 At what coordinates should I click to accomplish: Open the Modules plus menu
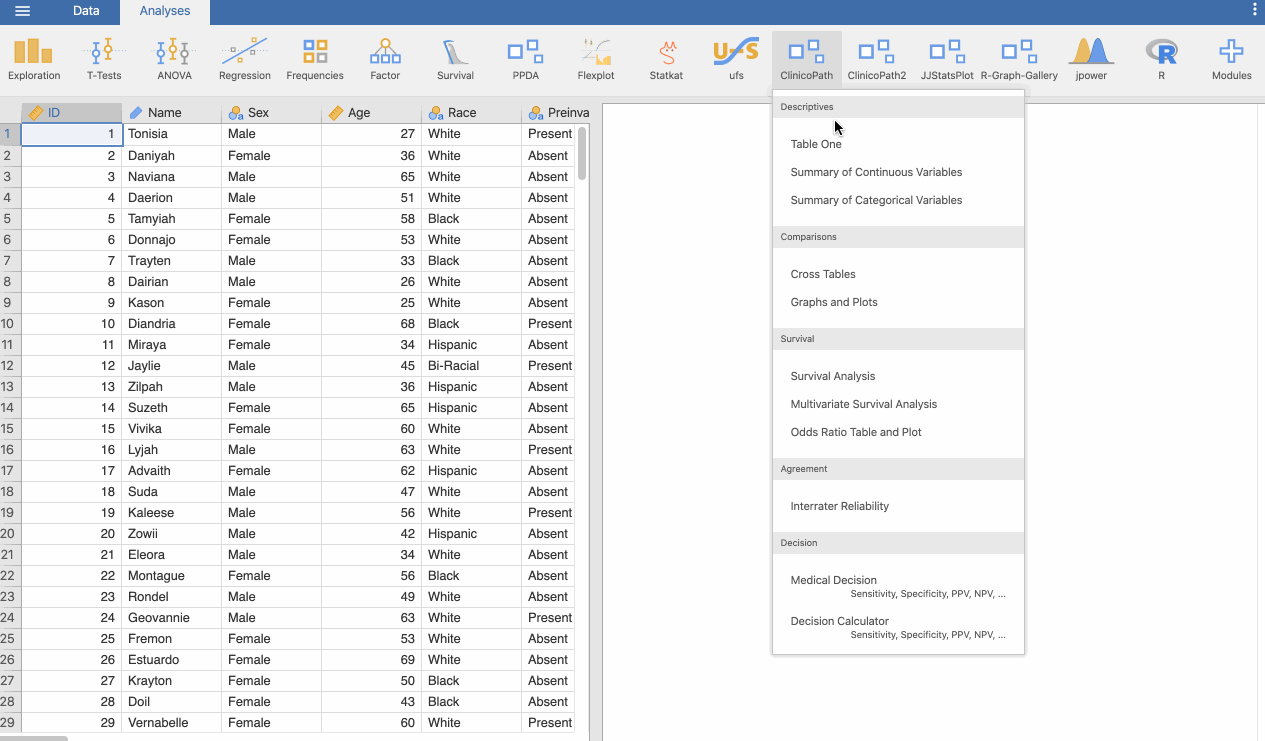[x=1231, y=60]
